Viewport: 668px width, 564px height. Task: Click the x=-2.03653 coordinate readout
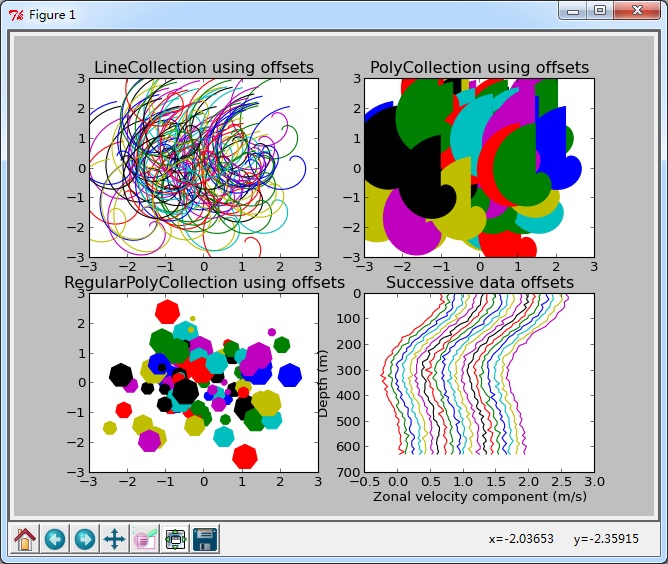pos(521,539)
